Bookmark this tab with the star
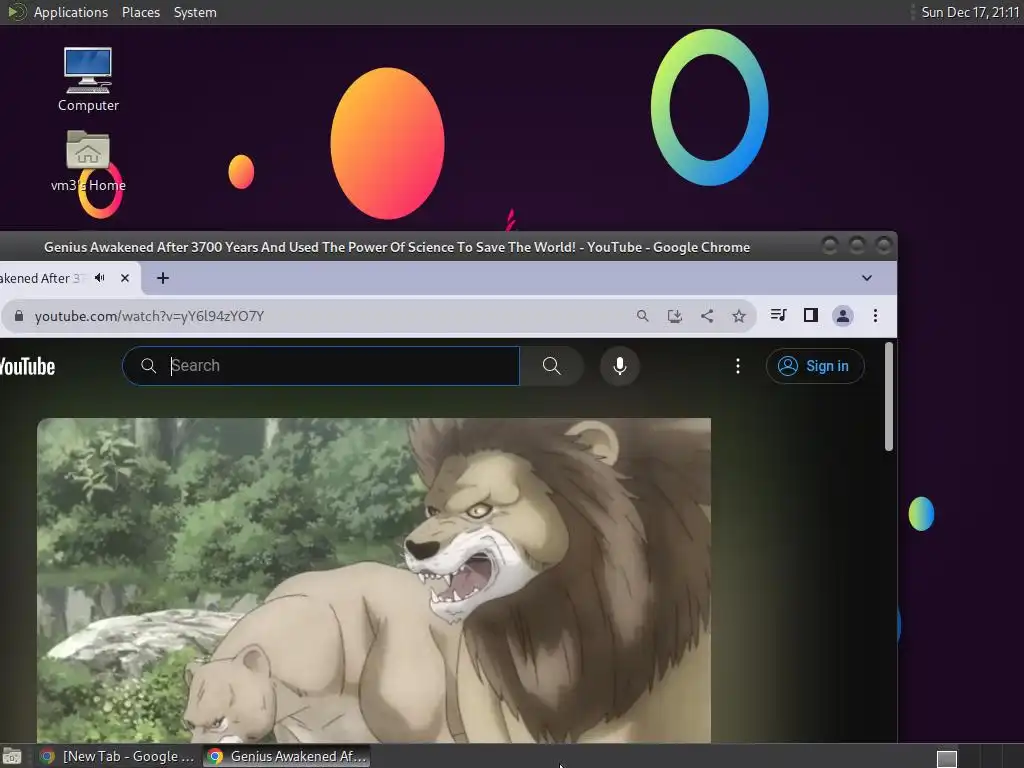Viewport: 1024px width, 768px height. coord(739,316)
